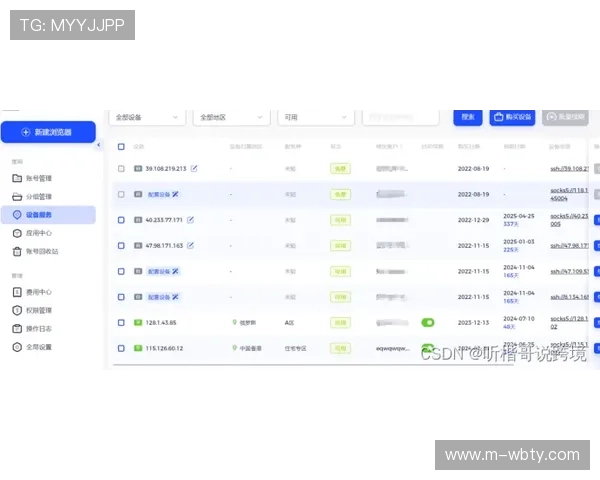The height and width of the screenshot is (480, 600).
Task: Click grey device icon before 40.233.77.171
Action: (x=138, y=220)
